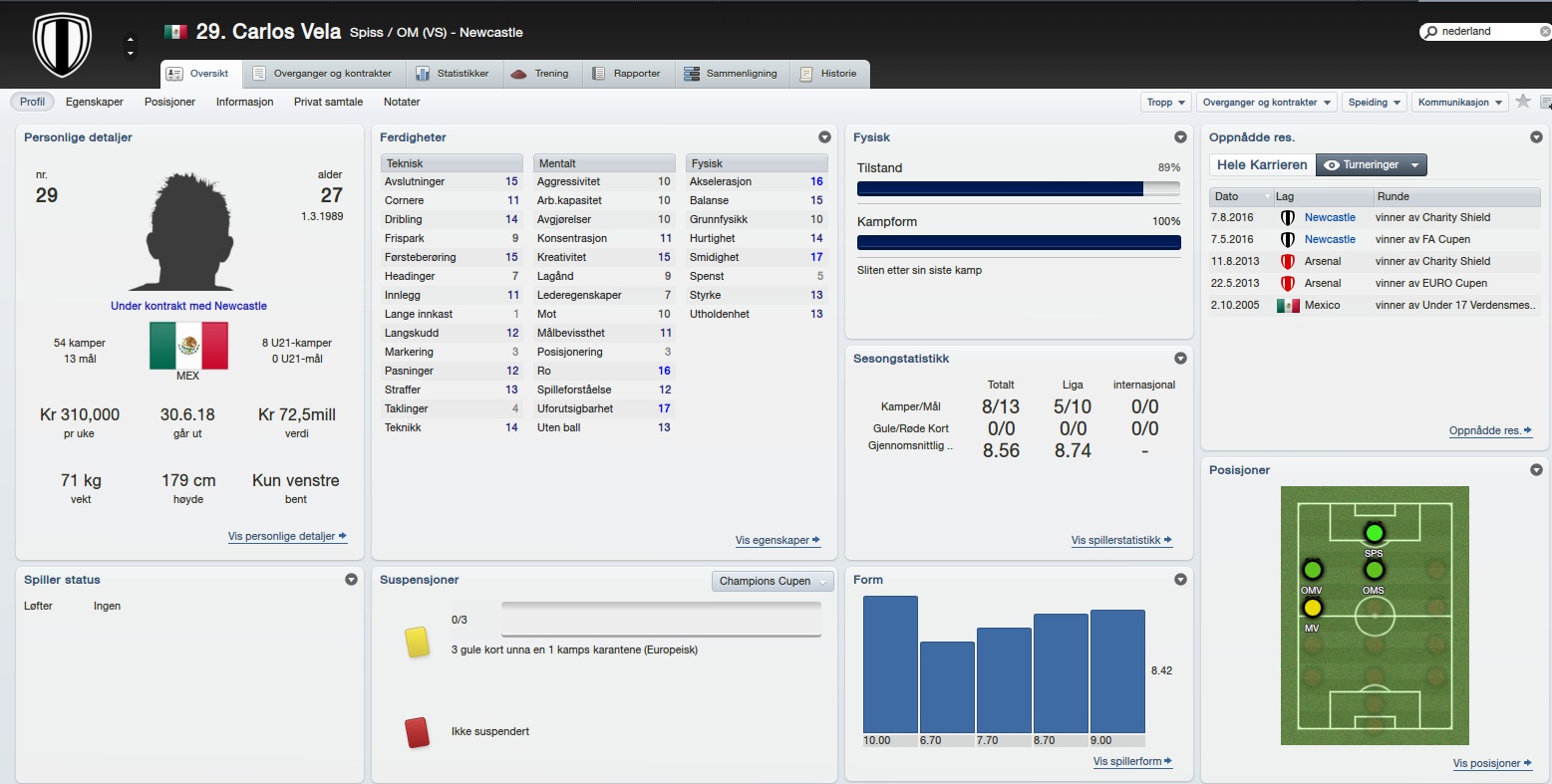The width and height of the screenshot is (1552, 784).
Task: Select the Profil sub-tab
Action: click(x=33, y=102)
